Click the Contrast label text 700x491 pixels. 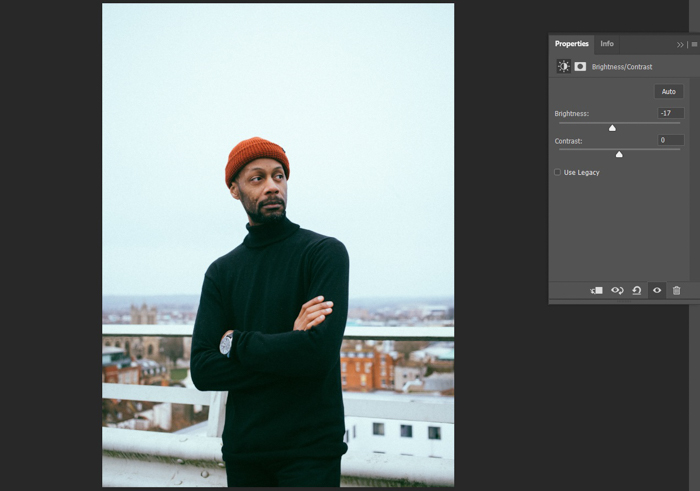(569, 141)
